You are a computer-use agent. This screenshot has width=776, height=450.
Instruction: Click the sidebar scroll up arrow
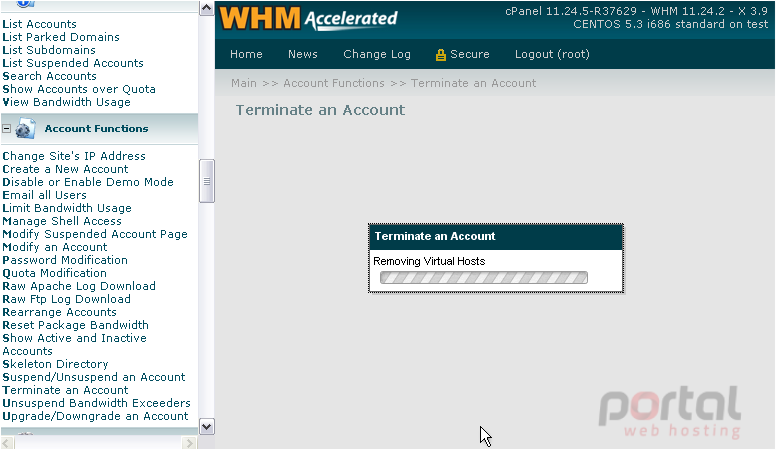click(206, 8)
